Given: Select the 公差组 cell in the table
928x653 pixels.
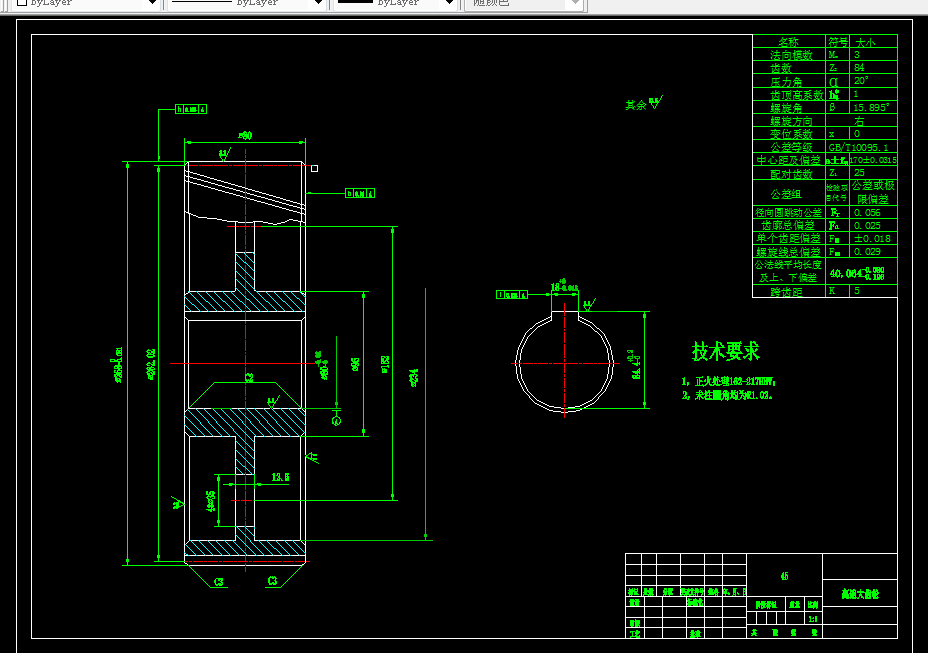Looking at the screenshot, I should click(x=786, y=194).
